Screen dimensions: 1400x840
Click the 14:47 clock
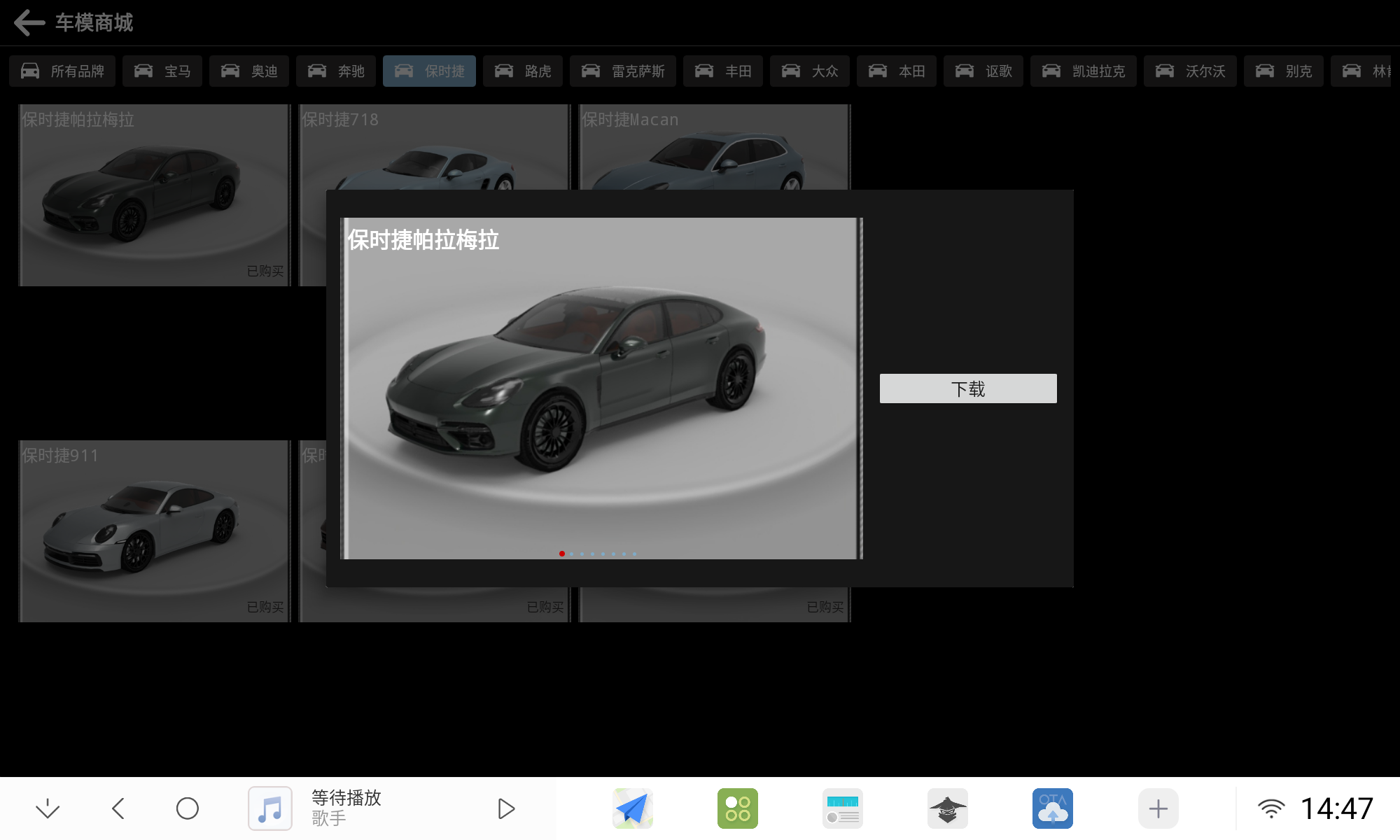click(1337, 808)
